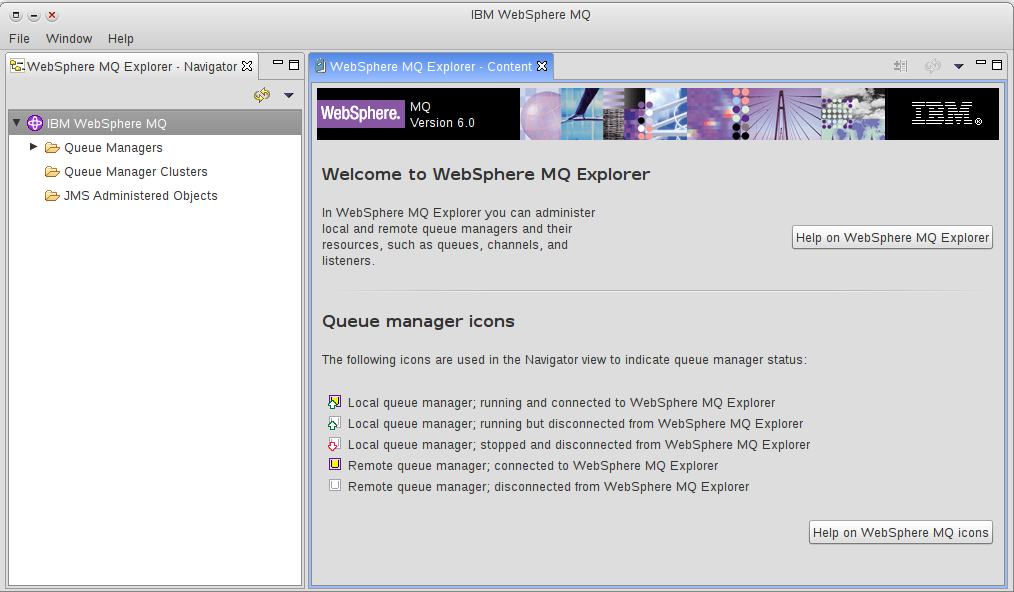The width and height of the screenshot is (1014, 592).
Task: Select the IBM WebSphere MQ root label
Action: 107,123
